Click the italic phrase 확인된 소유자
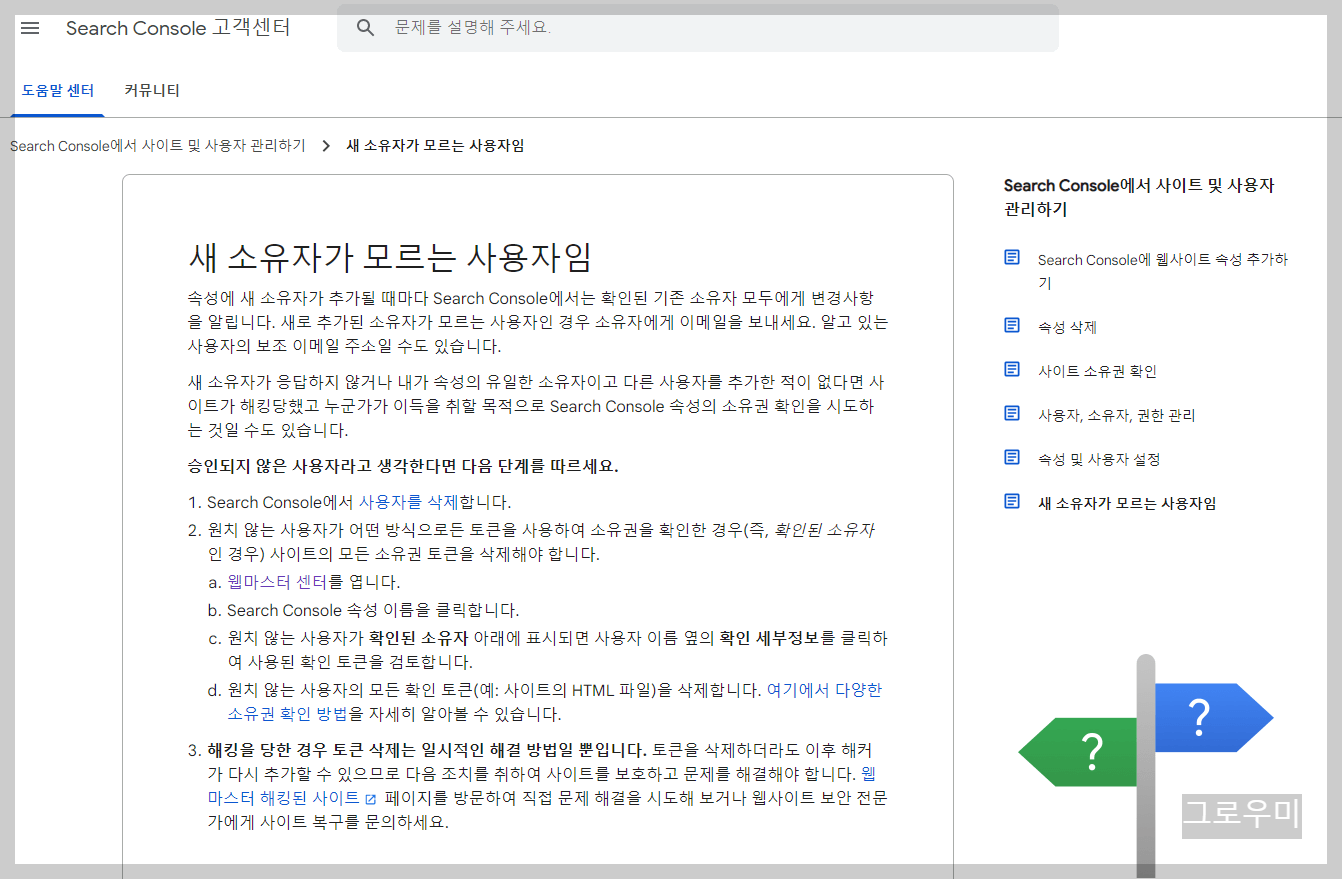The width and height of the screenshot is (1342, 879). click(x=826, y=530)
